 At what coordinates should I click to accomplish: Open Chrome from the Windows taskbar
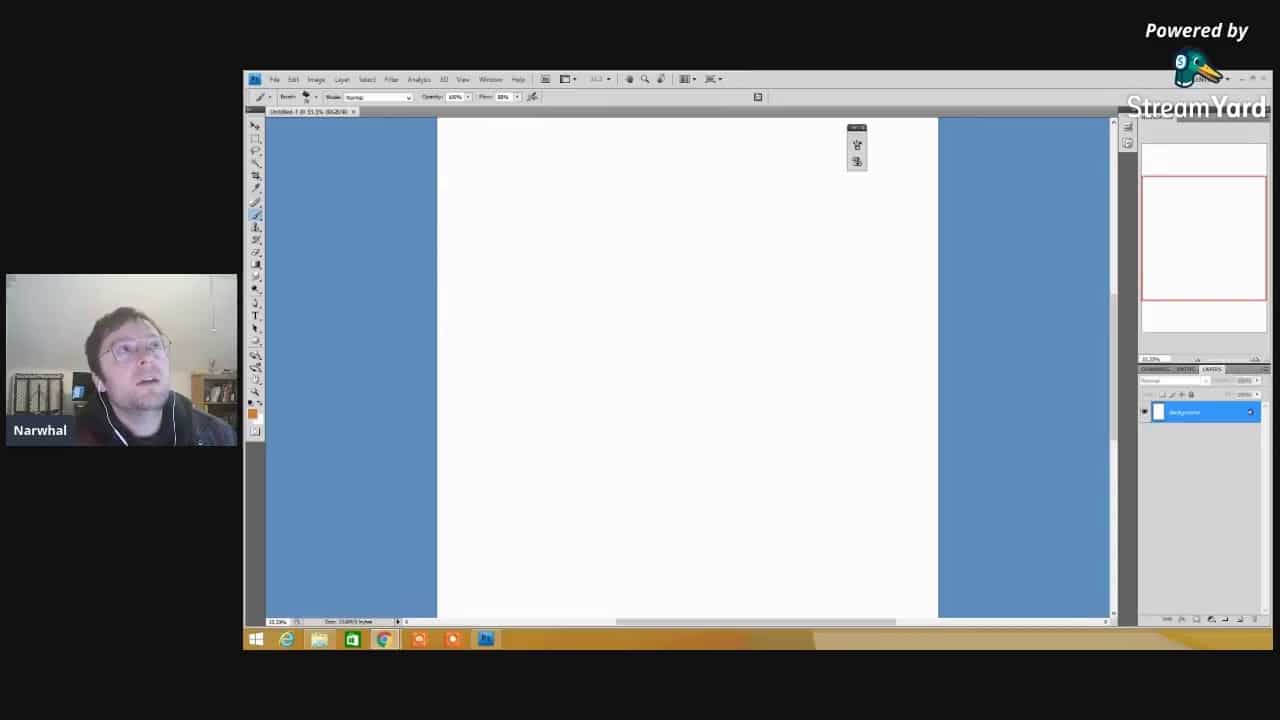384,639
